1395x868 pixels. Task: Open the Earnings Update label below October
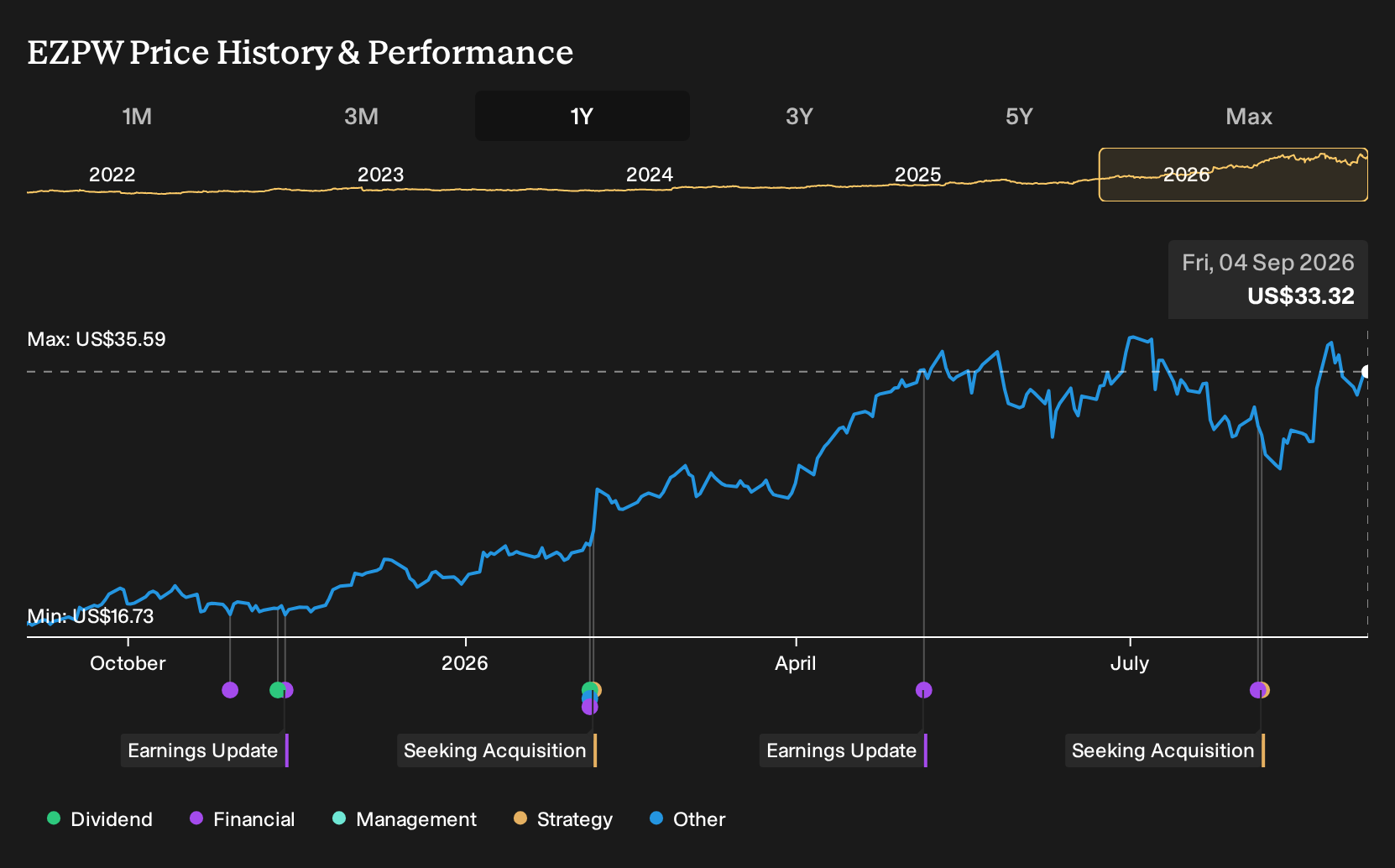click(205, 750)
